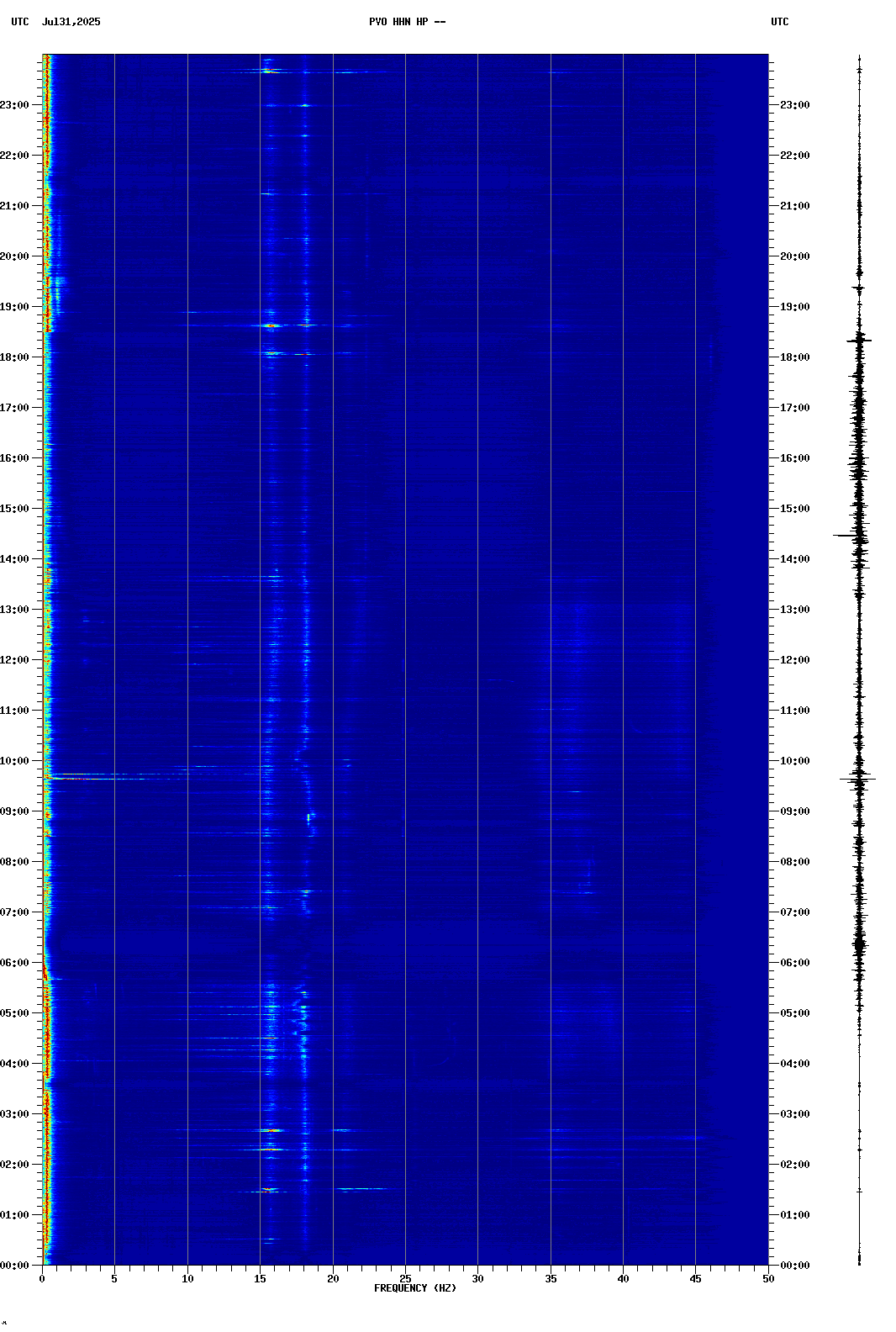Click the frequency axis '40' tick label
The image size is (896, 1332).
(623, 1279)
